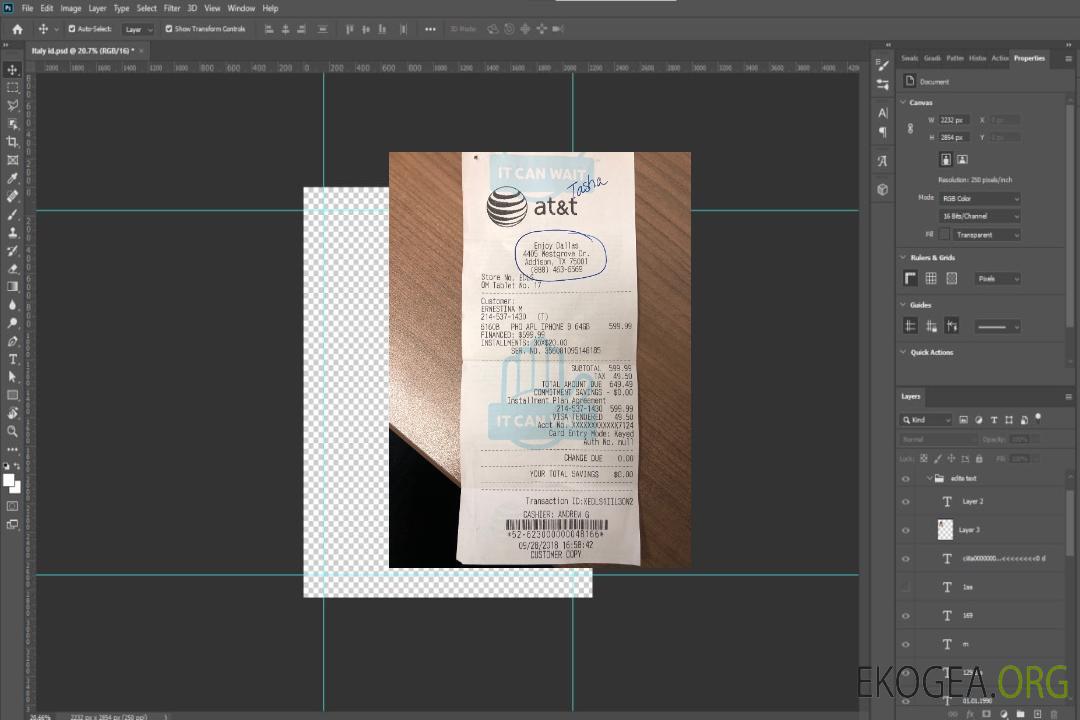
Task: Delete layer trash icon
Action: (x=1053, y=714)
